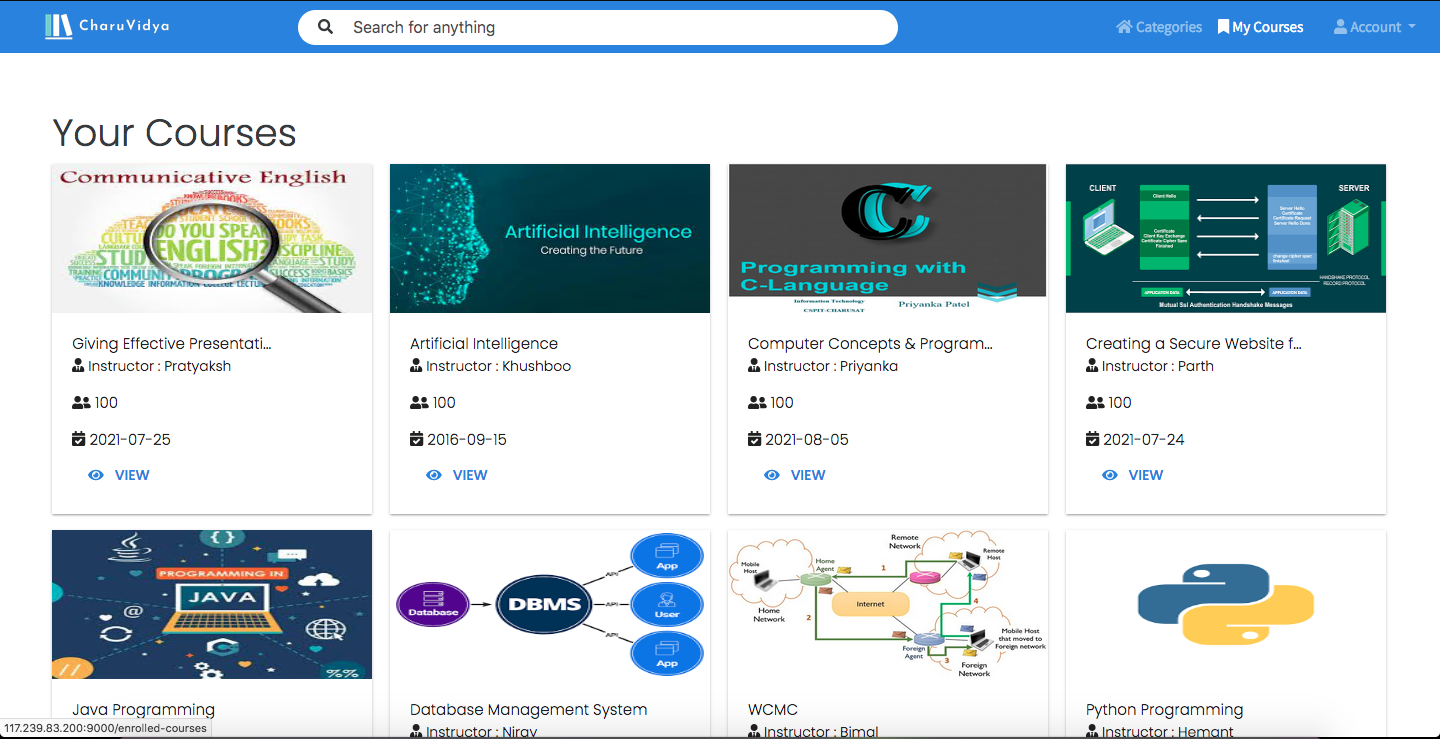This screenshot has height=739, width=1440.
Task: Click VIEW on Computer Concepts & Programming course
Action: (x=795, y=475)
